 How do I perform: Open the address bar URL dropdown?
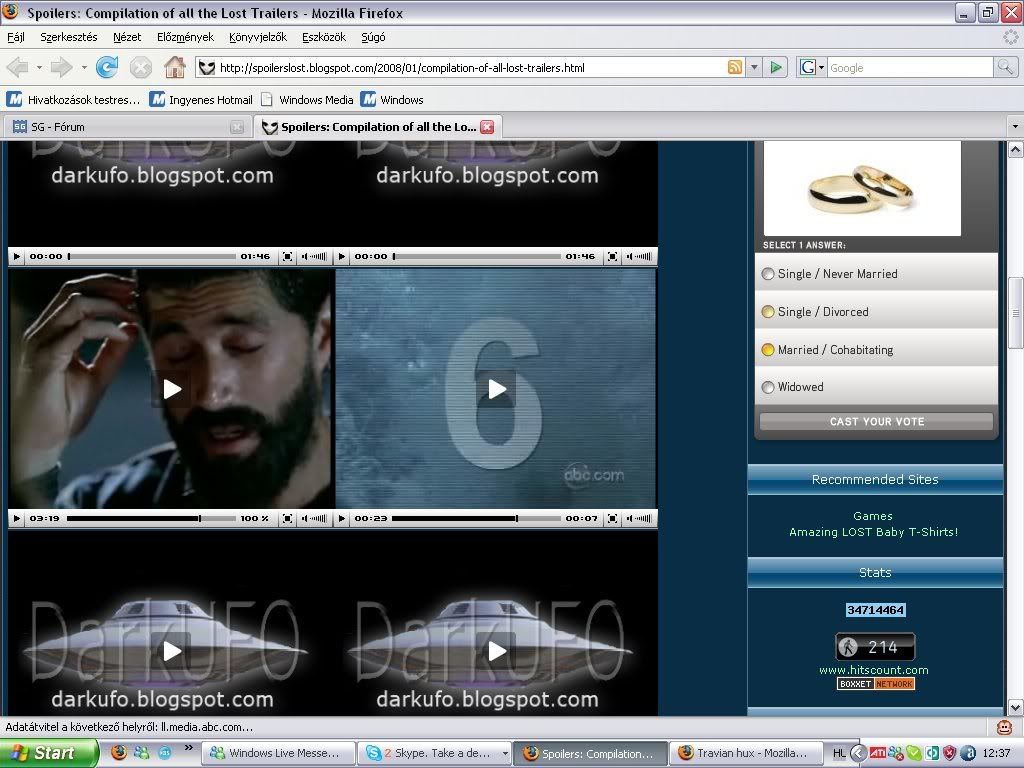[x=754, y=68]
